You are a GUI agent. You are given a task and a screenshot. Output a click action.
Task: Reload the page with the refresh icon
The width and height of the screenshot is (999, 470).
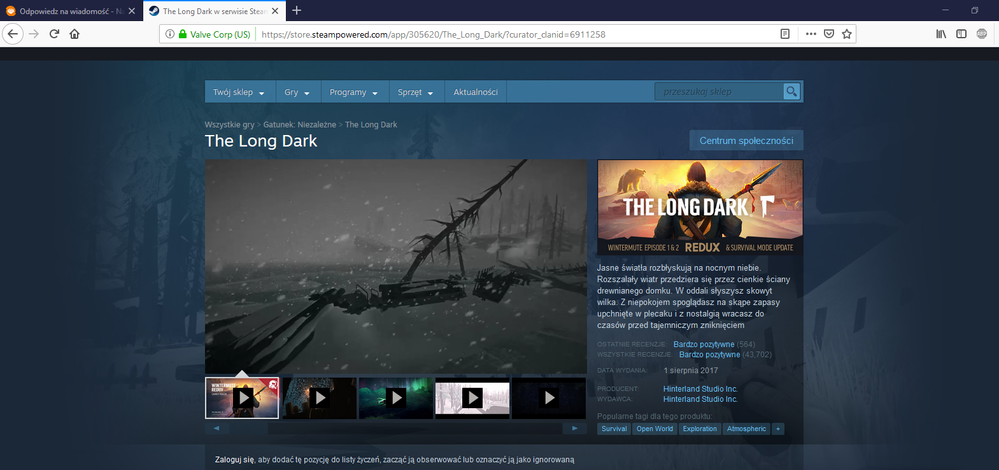[53, 33]
